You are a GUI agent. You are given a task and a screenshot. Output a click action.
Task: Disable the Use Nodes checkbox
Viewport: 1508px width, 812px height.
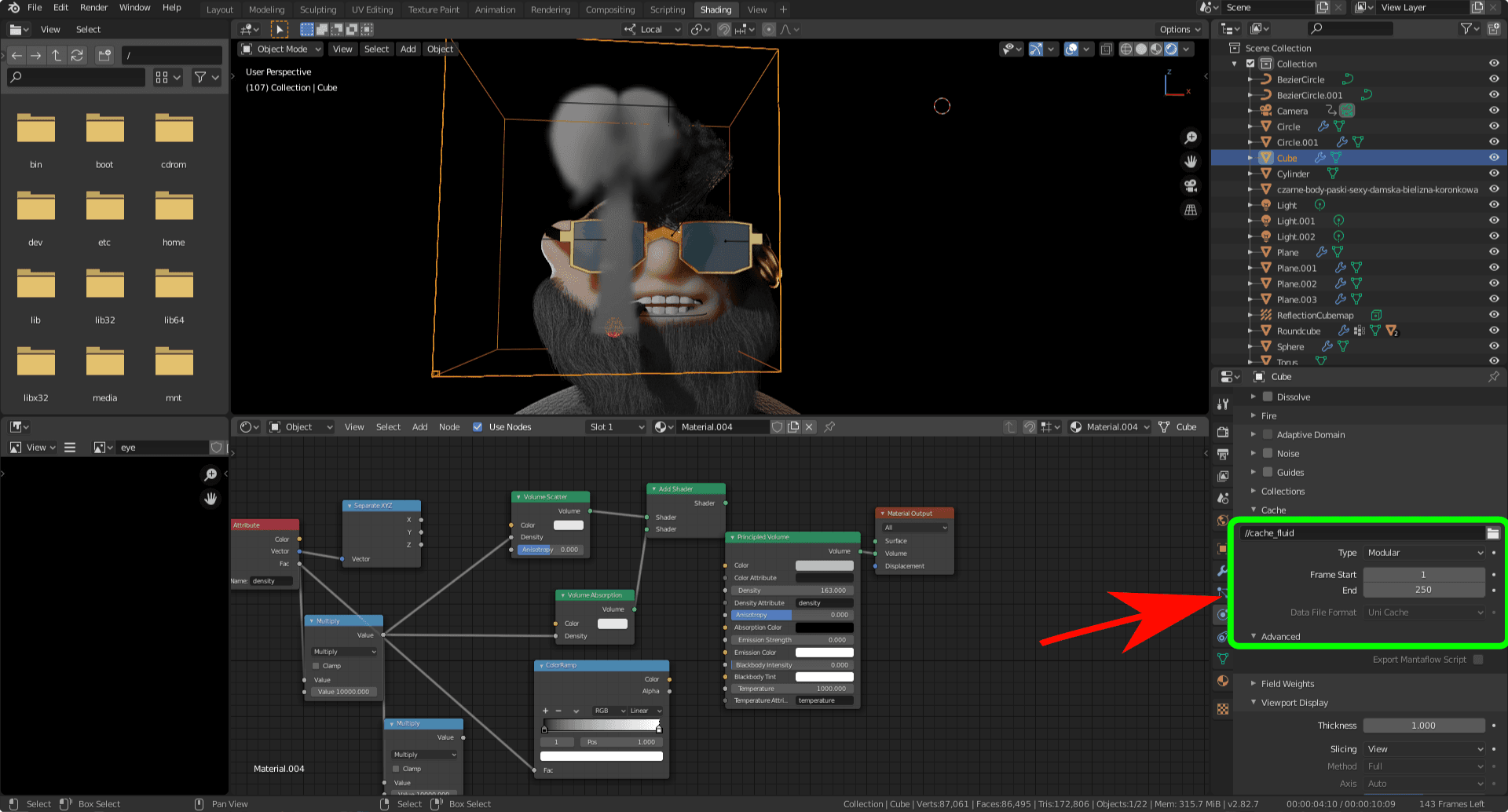click(478, 427)
